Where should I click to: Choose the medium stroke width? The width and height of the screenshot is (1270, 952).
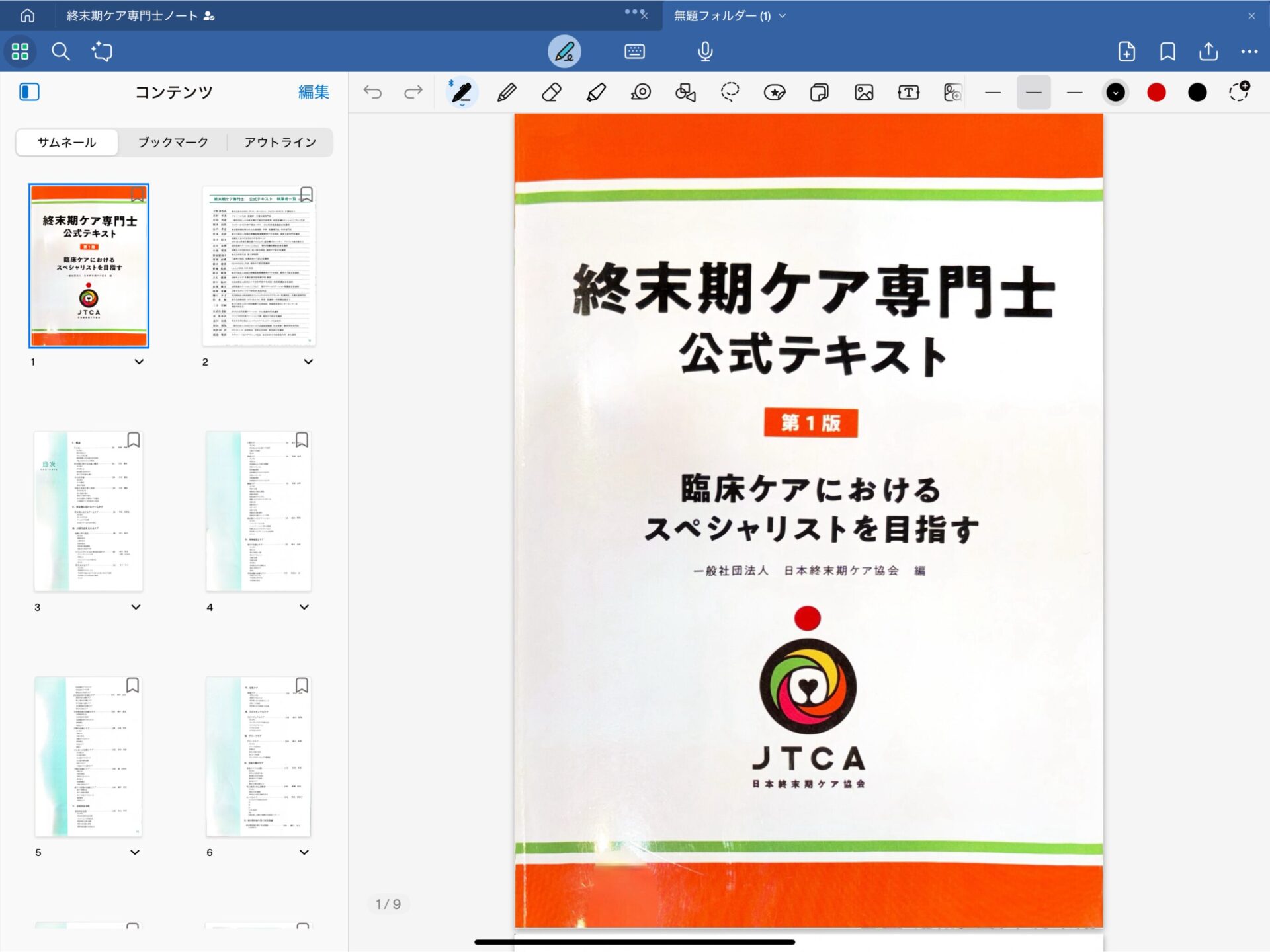tap(1033, 93)
